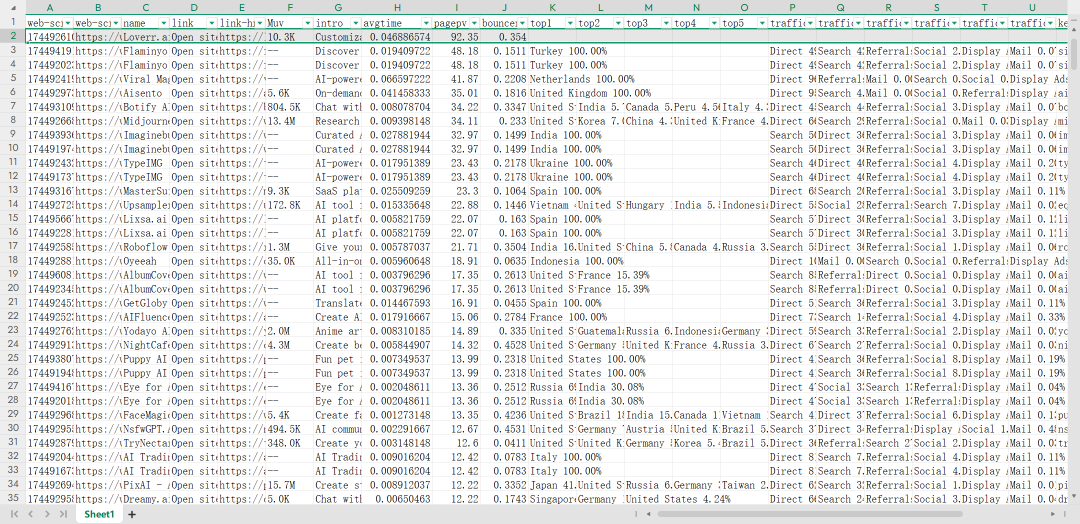This screenshot has width=1080, height=524.
Task: Select row 17 header
Action: (12, 247)
